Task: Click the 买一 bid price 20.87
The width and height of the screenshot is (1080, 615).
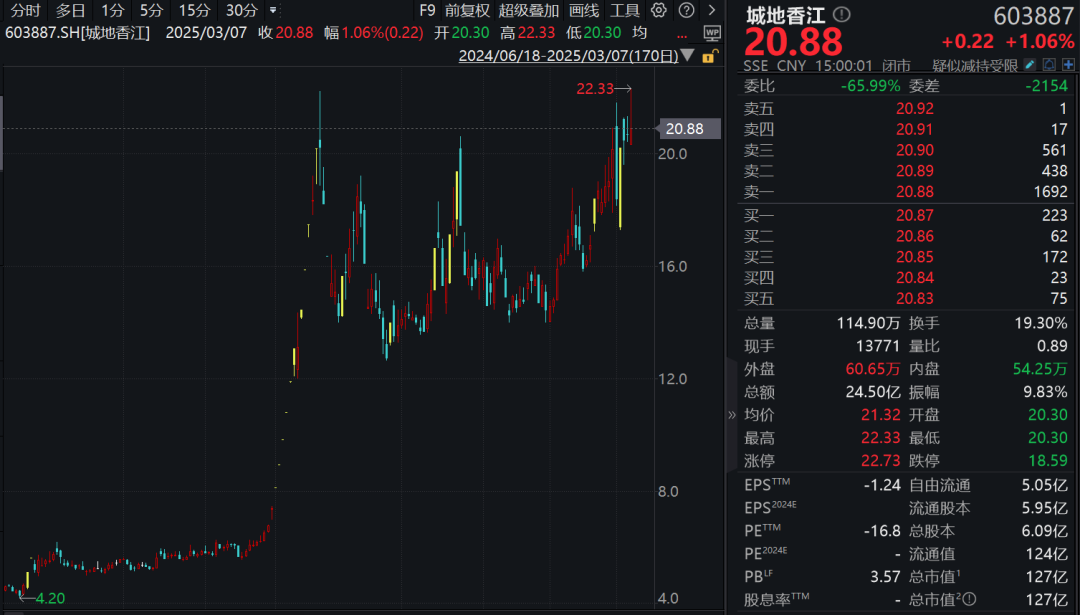Action: [x=915, y=216]
